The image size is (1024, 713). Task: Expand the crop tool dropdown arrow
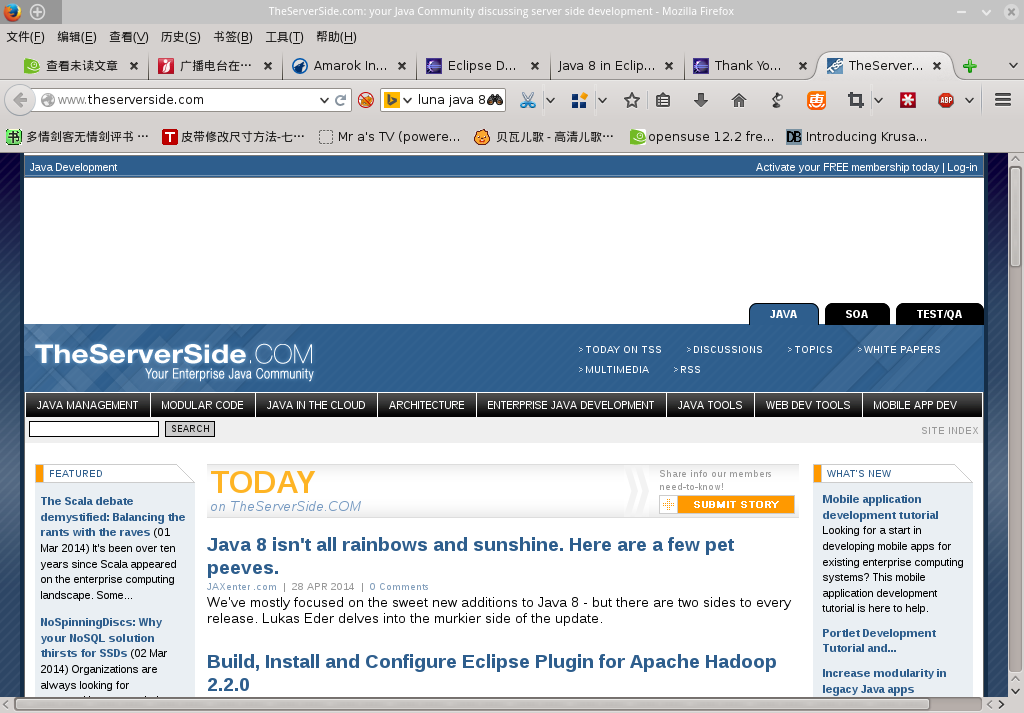[x=878, y=100]
